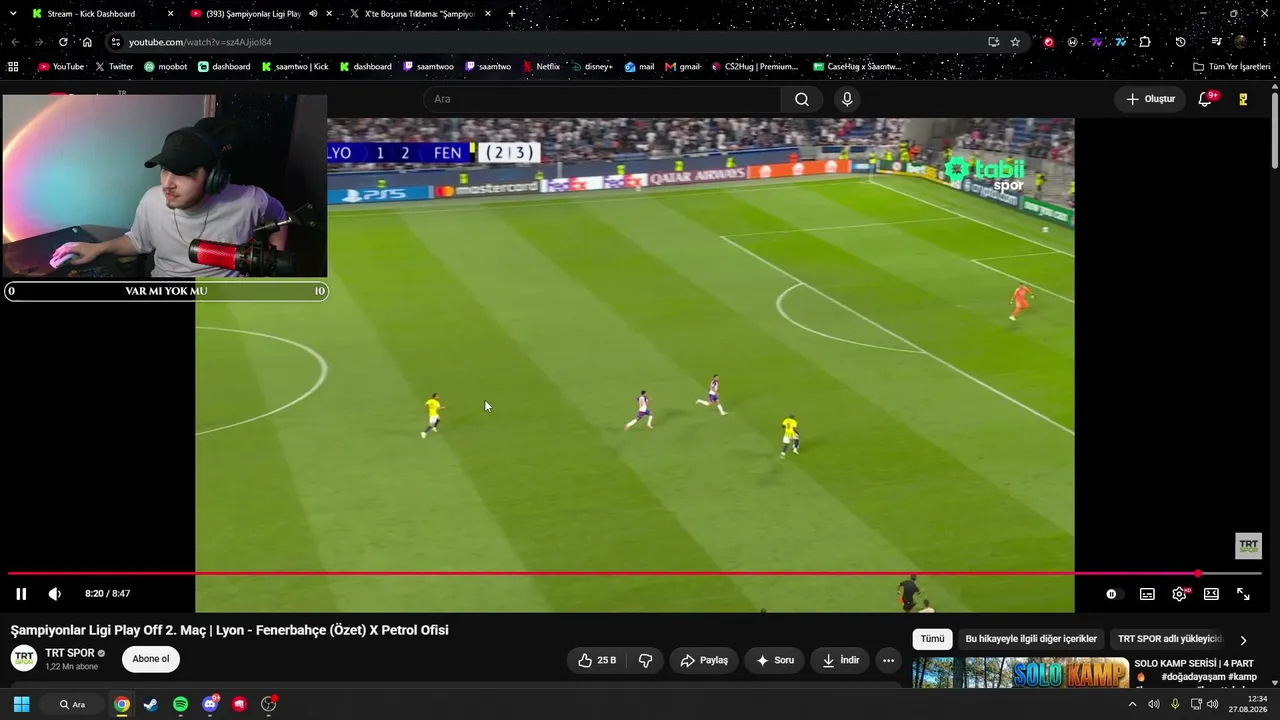This screenshot has height=720, width=1280.
Task: Click the İndir download button
Action: coord(840,660)
